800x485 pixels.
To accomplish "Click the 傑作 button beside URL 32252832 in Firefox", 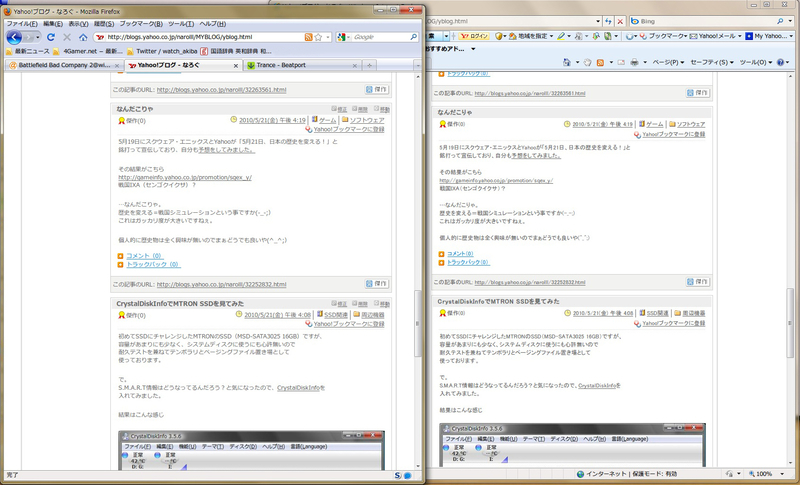I will point(377,284).
